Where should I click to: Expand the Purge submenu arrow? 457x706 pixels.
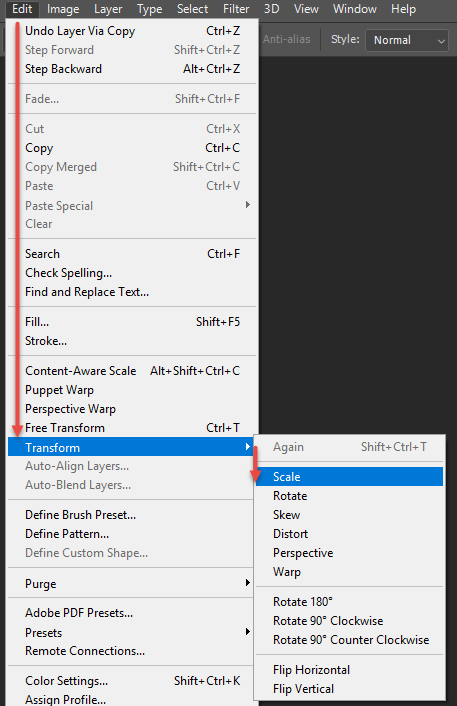click(x=248, y=583)
